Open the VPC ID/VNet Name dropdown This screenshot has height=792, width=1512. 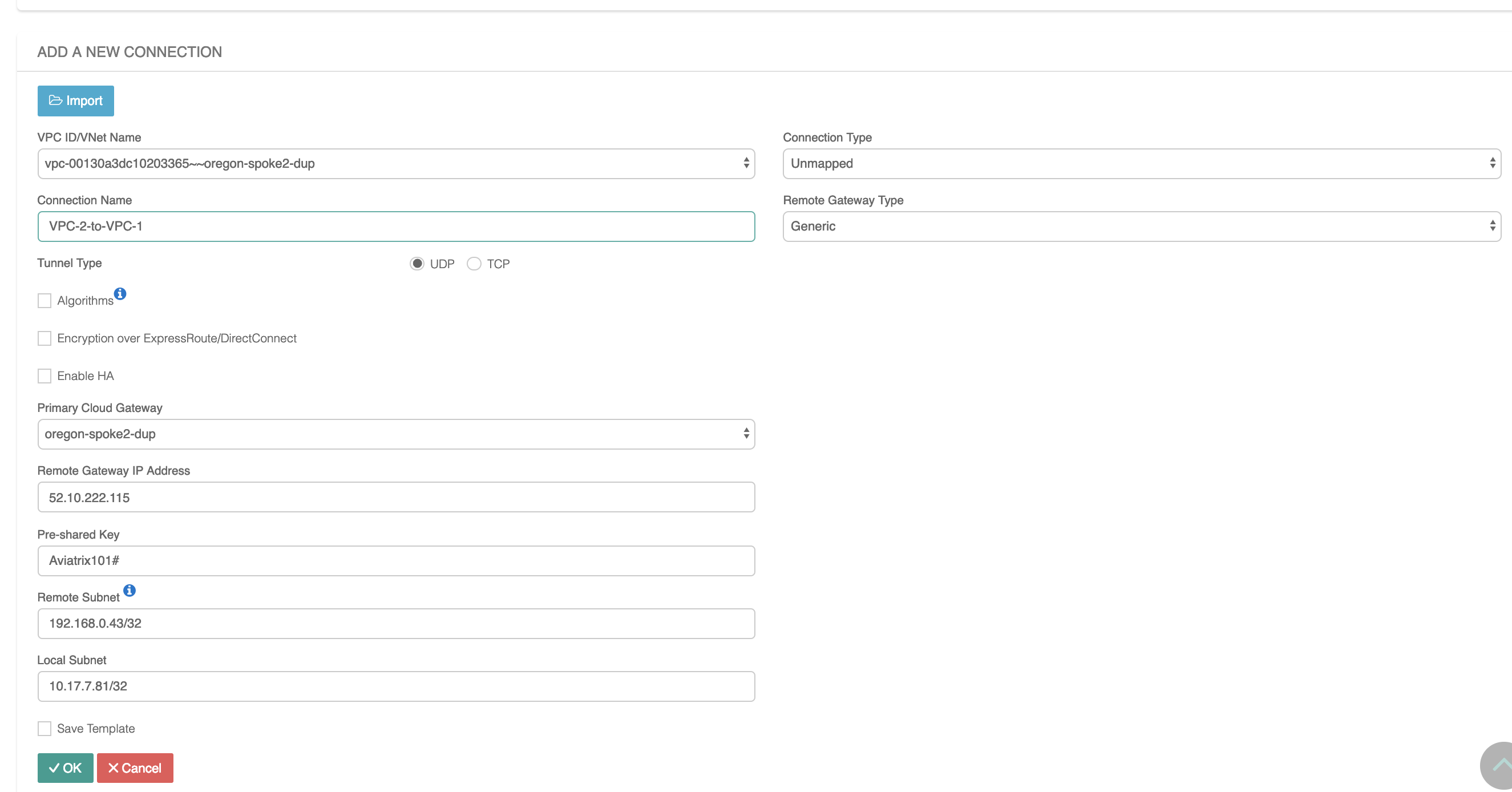396,164
